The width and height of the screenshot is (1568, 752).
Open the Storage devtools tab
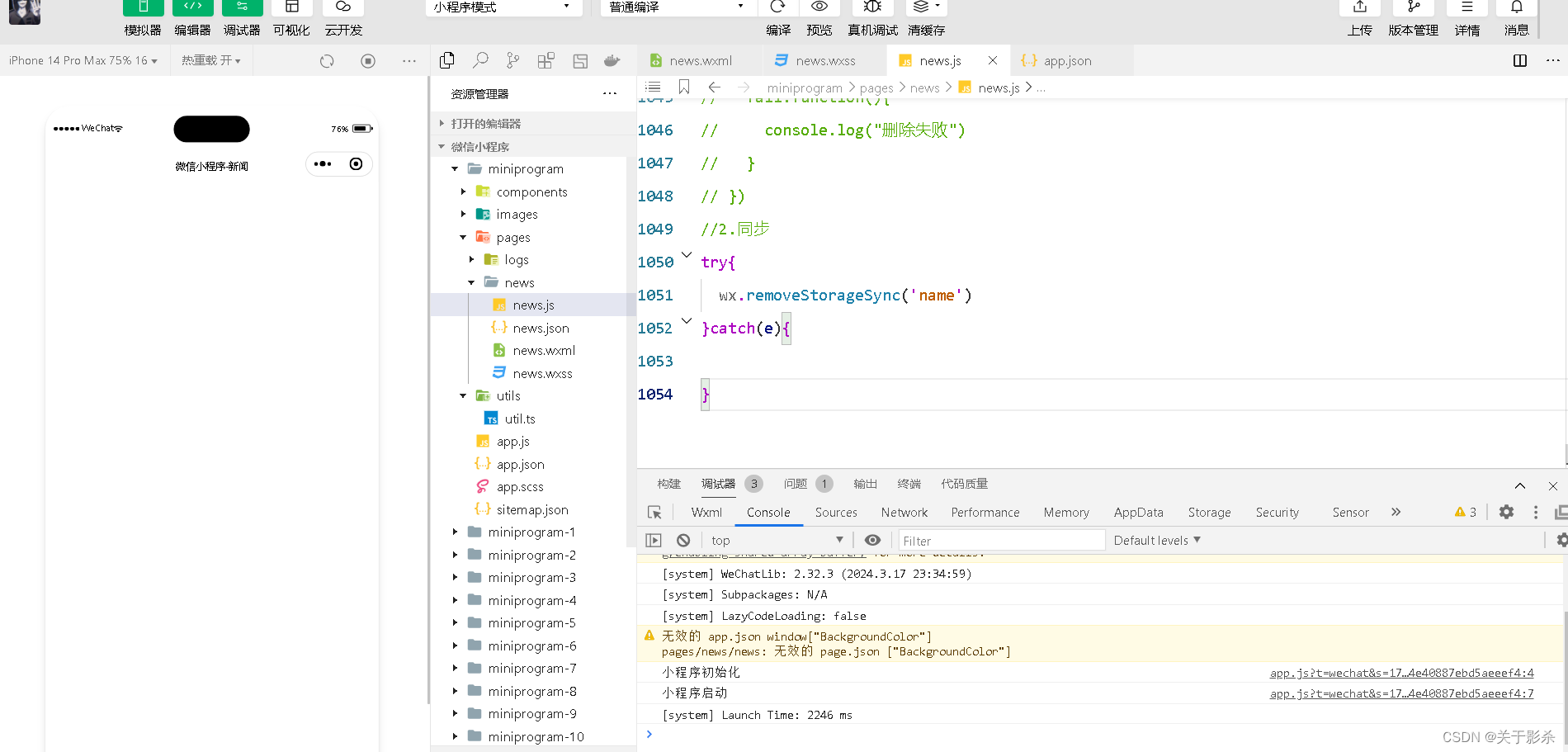pos(1209,513)
